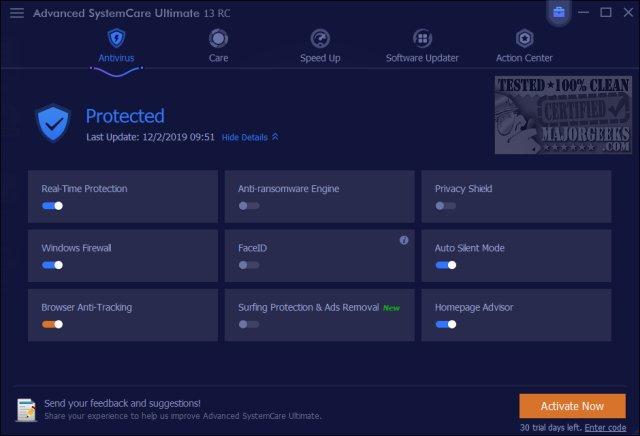640x436 pixels.
Task: Close the Advanced SystemCare window
Action: coord(628,12)
